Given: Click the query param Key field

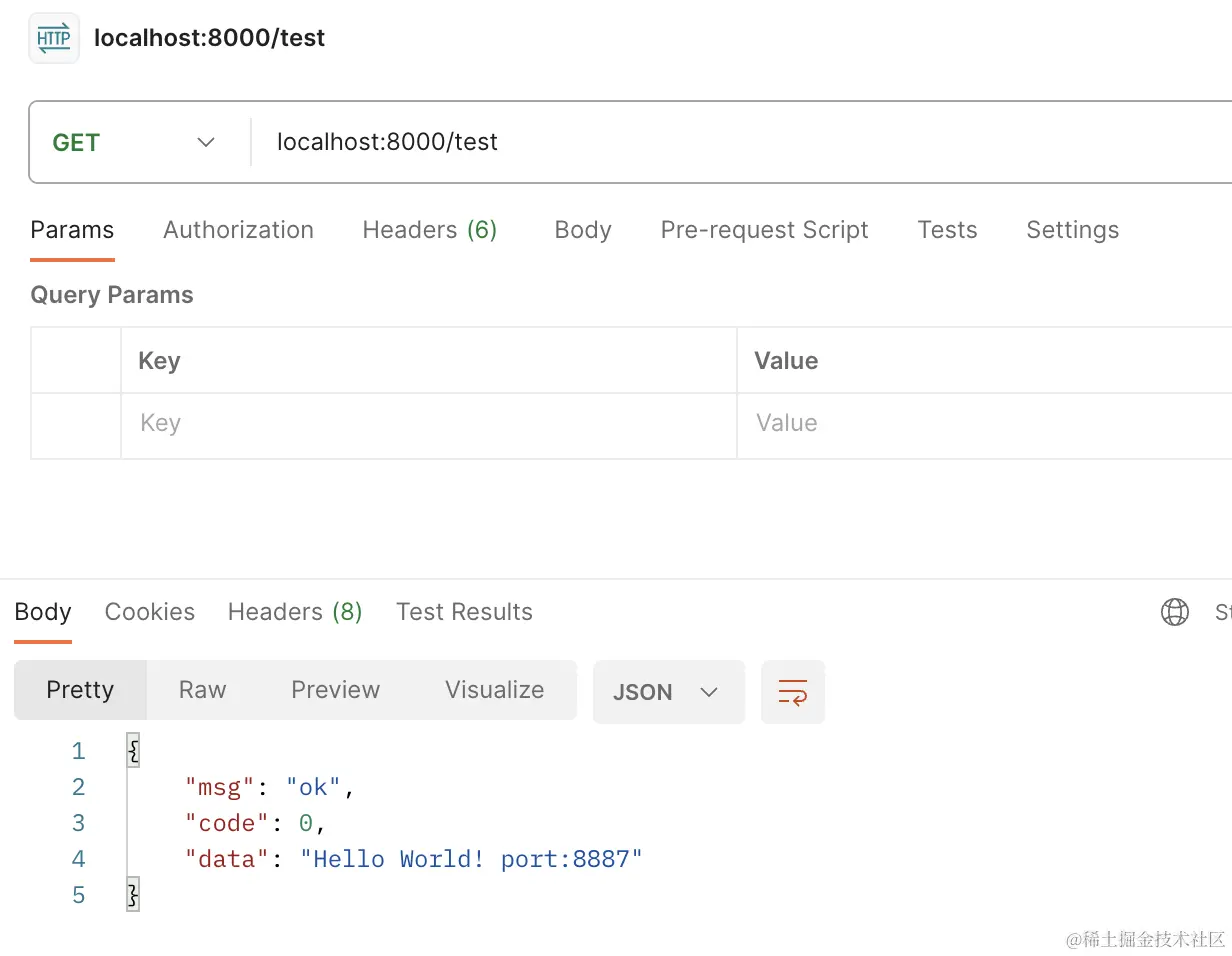Looking at the screenshot, I should click(428, 424).
